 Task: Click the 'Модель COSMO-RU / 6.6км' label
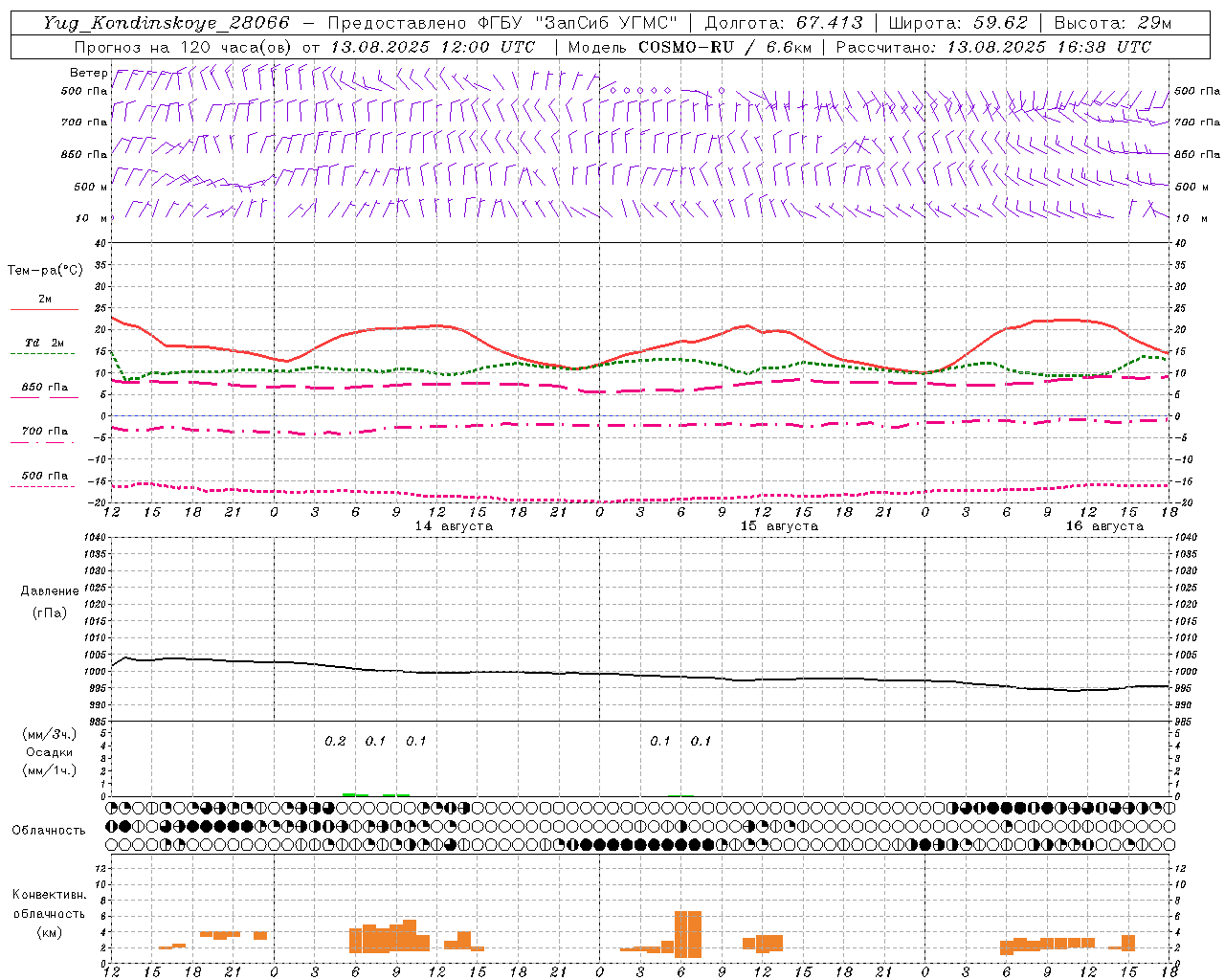[x=689, y=47]
